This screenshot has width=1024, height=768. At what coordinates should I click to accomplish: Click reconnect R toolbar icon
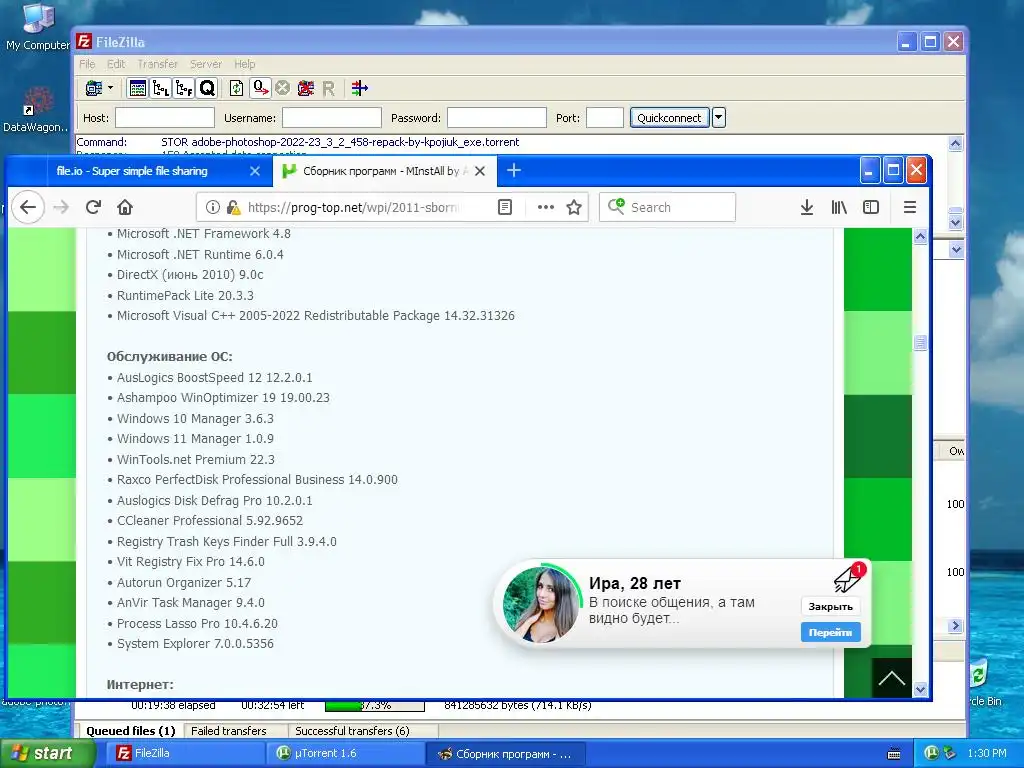[328, 88]
